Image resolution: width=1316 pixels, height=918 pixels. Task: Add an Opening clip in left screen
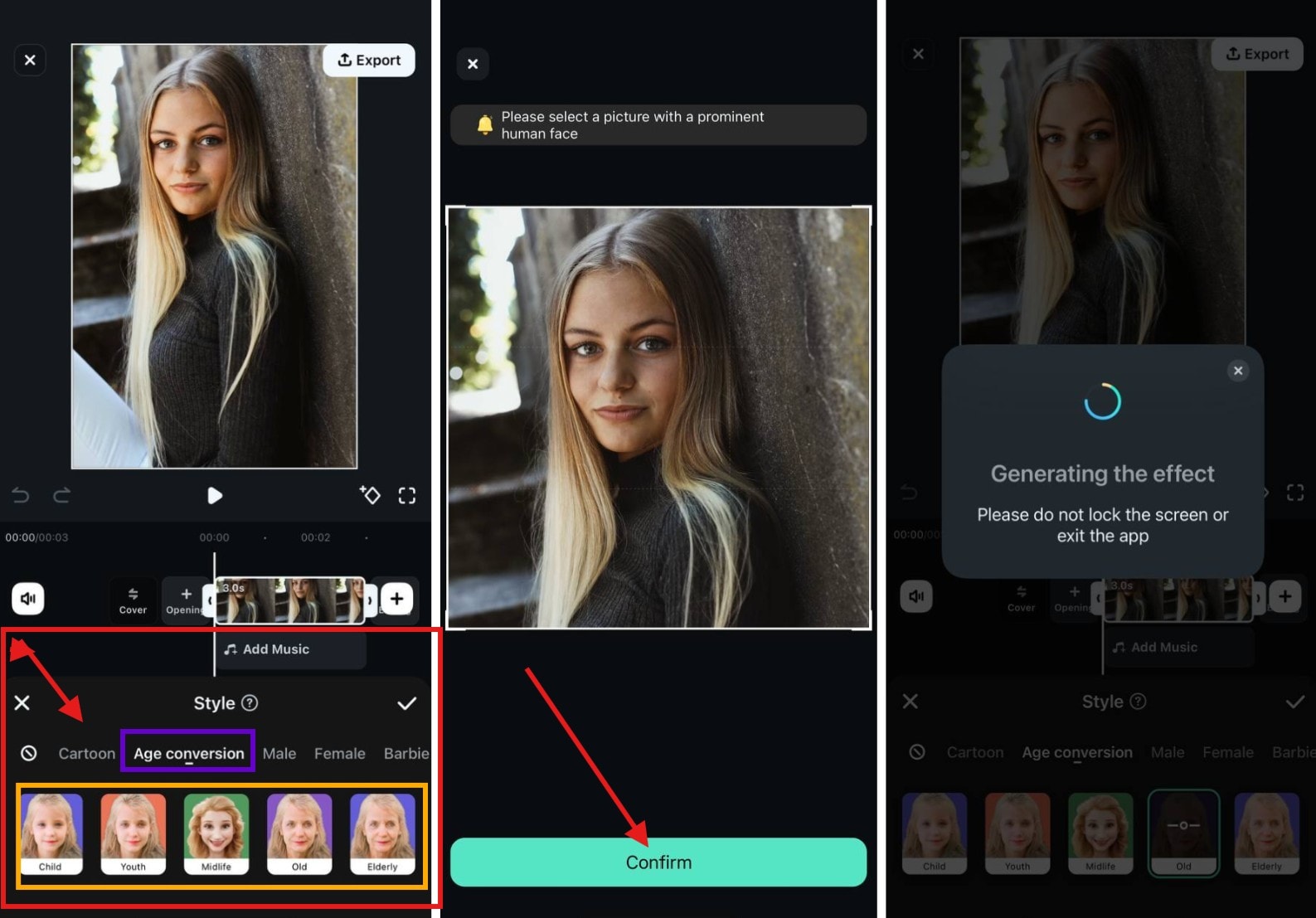click(x=184, y=600)
